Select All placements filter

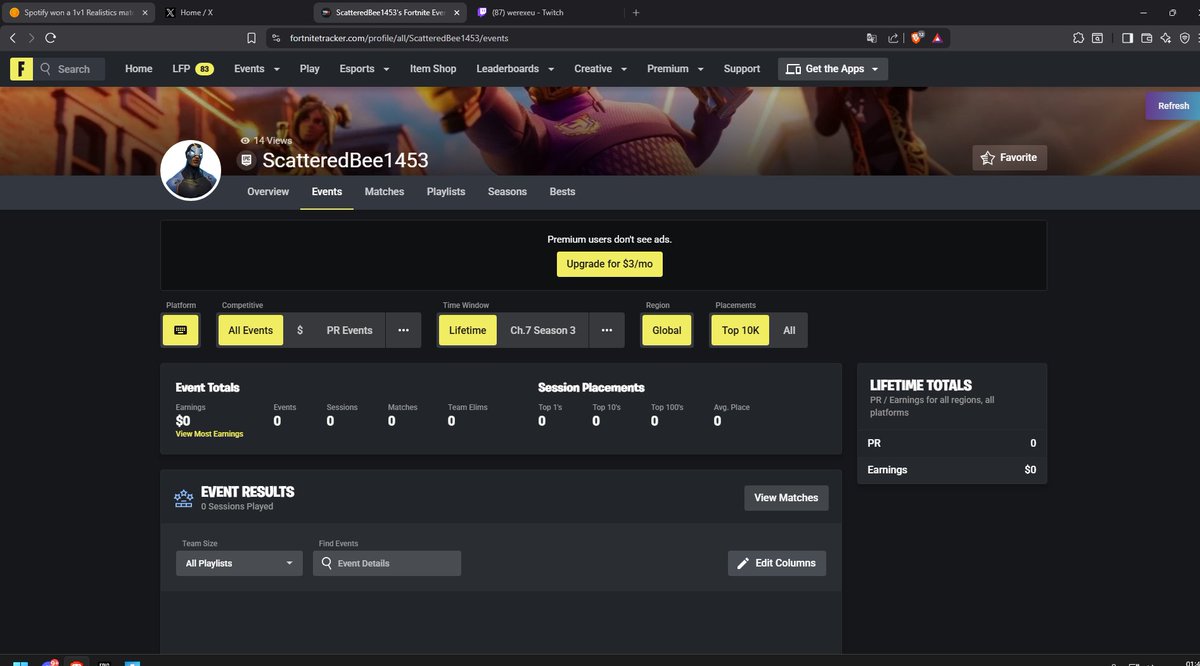tap(789, 330)
